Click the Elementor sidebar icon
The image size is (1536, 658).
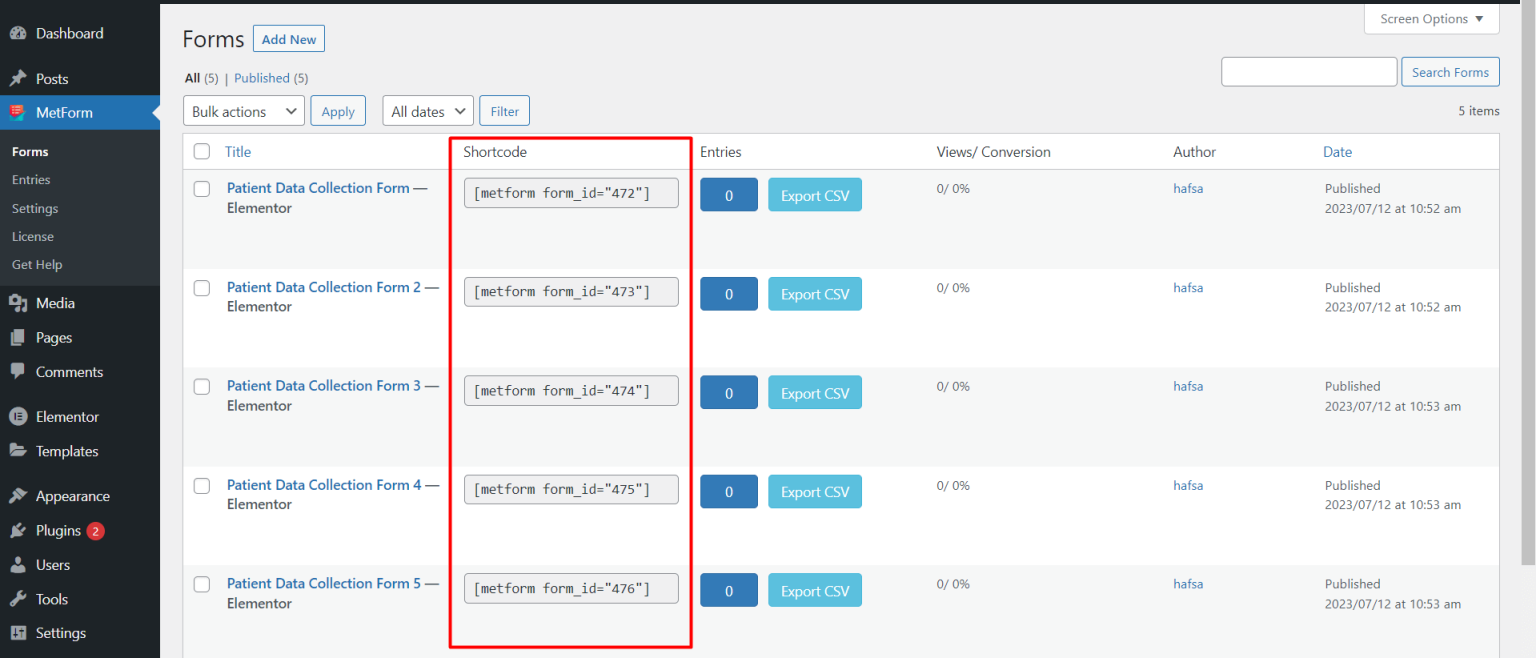pos(20,416)
